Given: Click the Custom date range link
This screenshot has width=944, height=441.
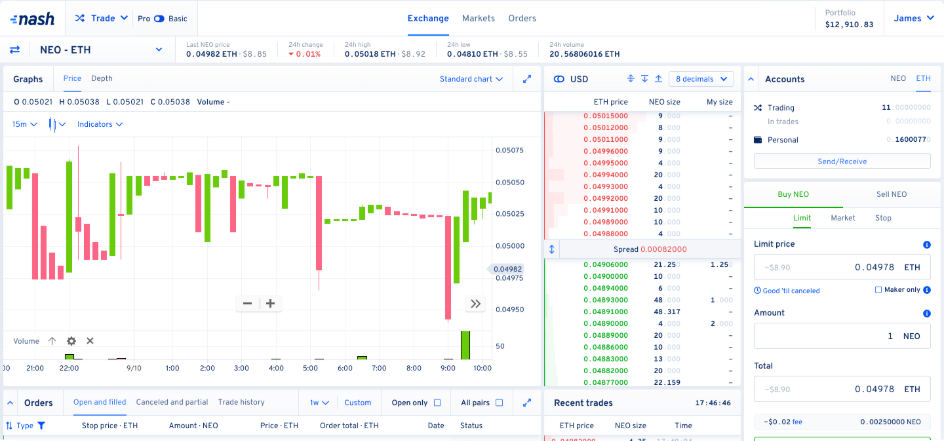Looking at the screenshot, I should click(x=358, y=402).
